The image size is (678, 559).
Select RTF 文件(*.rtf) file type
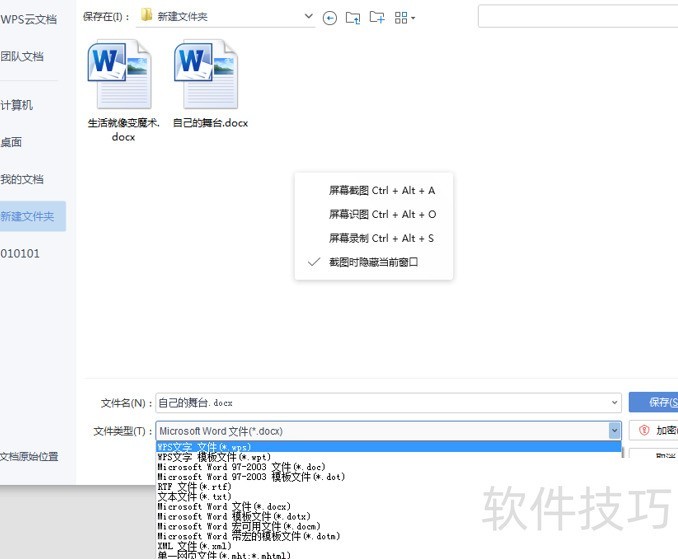pyautogui.click(x=388, y=487)
